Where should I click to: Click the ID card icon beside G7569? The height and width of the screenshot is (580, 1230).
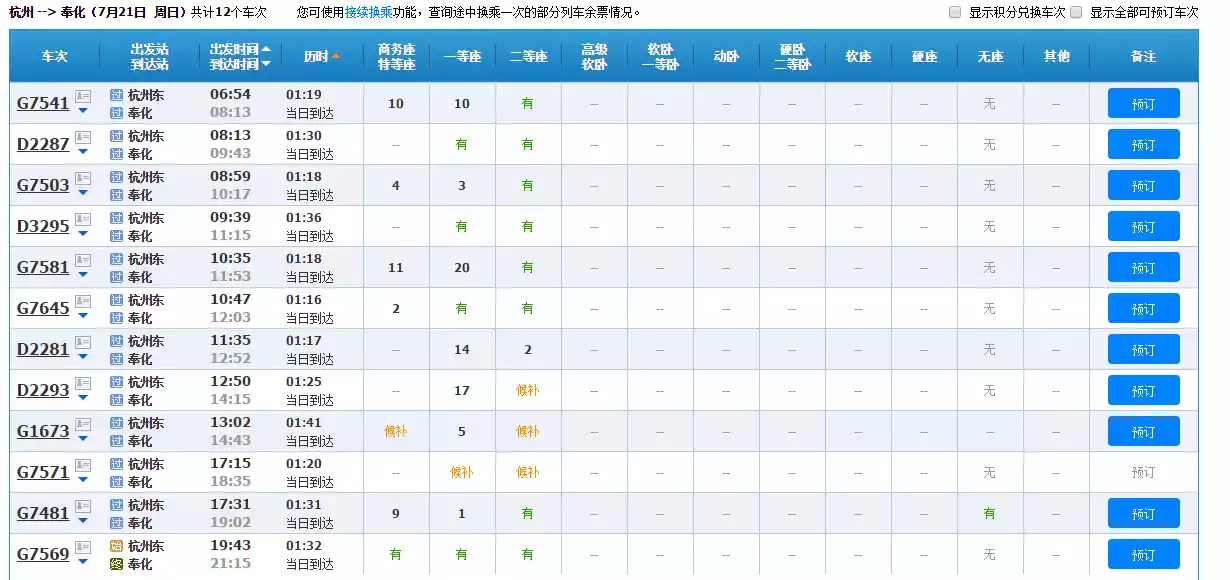click(83, 547)
